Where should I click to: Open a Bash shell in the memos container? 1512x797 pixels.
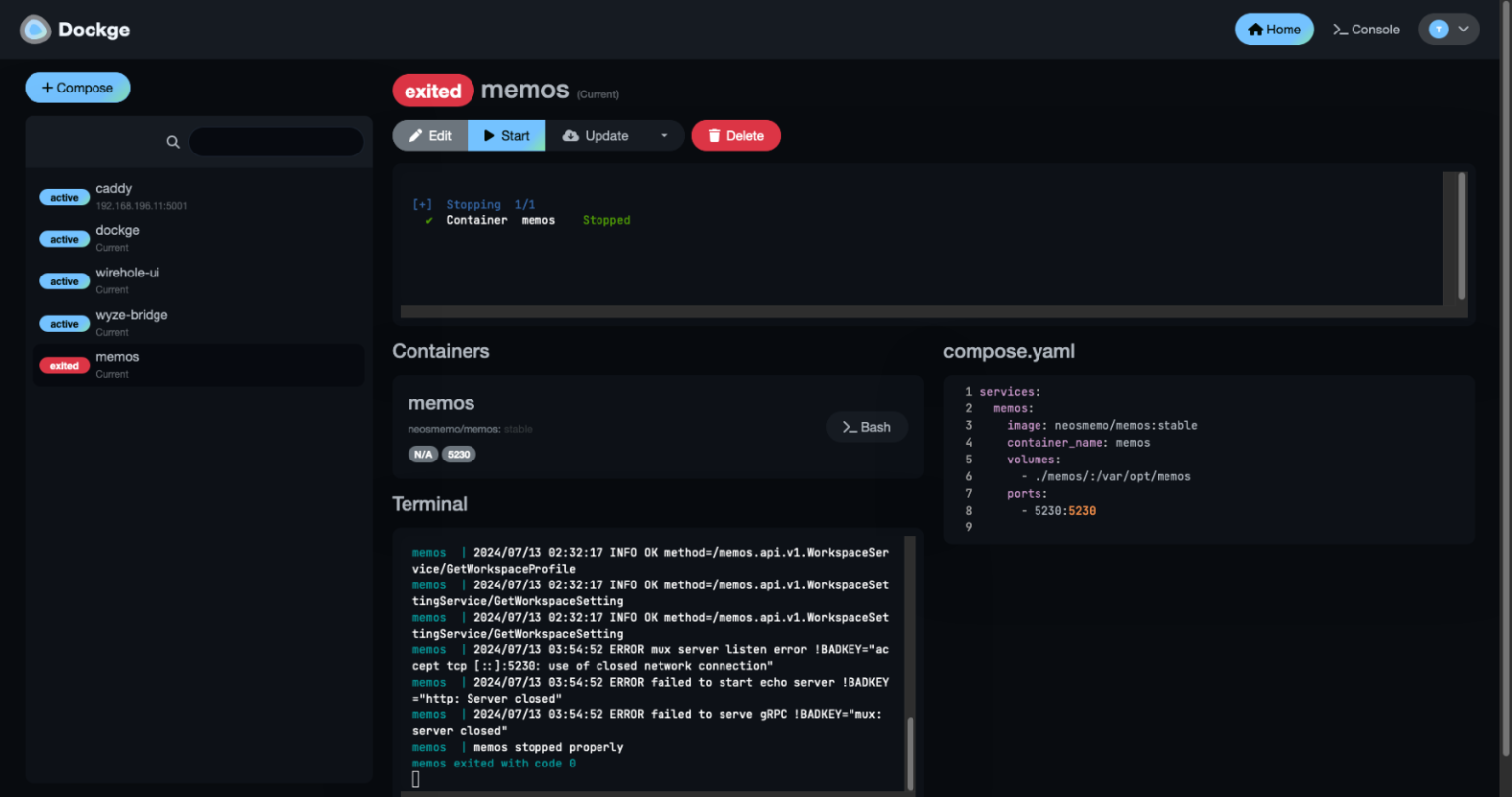pos(865,426)
